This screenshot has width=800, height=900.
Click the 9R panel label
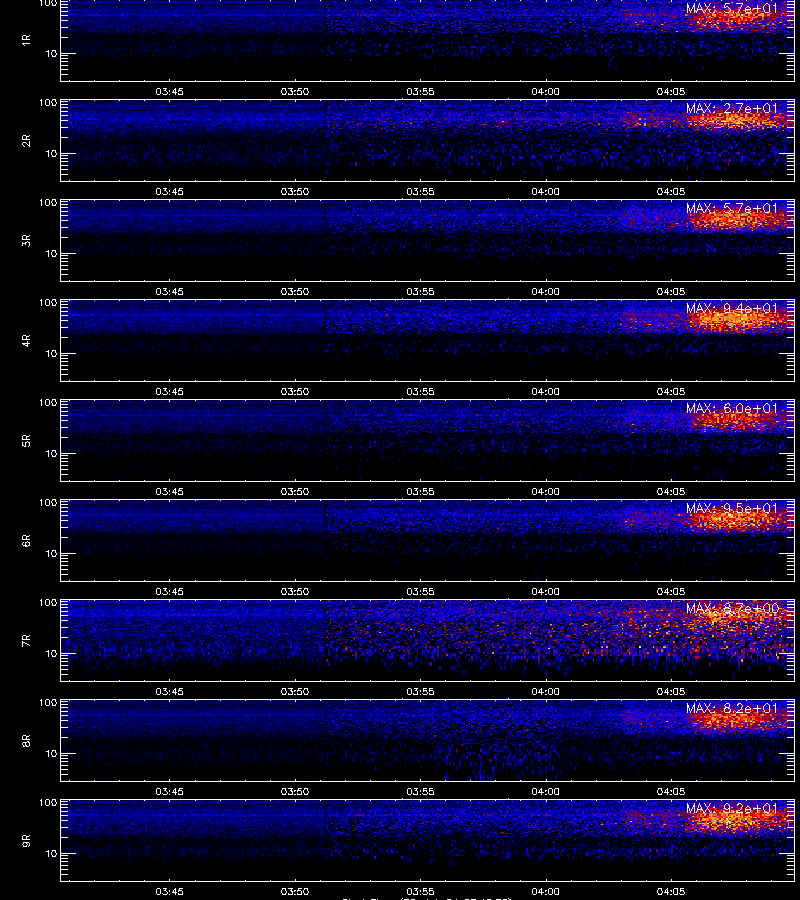point(26,840)
